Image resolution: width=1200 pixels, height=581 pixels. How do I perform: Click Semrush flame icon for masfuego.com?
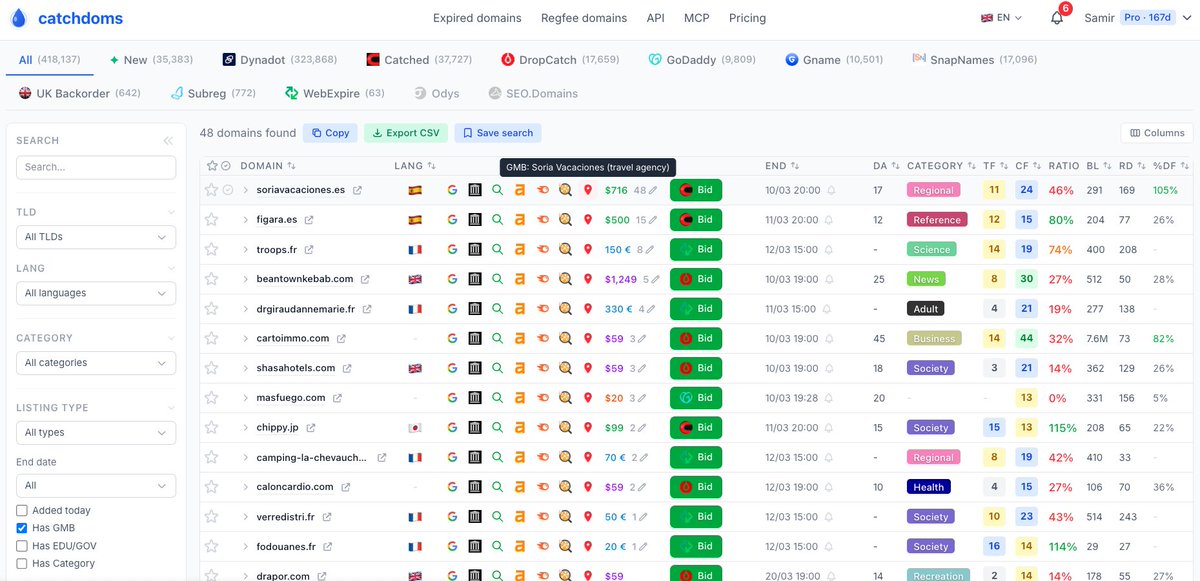pyautogui.click(x=543, y=398)
